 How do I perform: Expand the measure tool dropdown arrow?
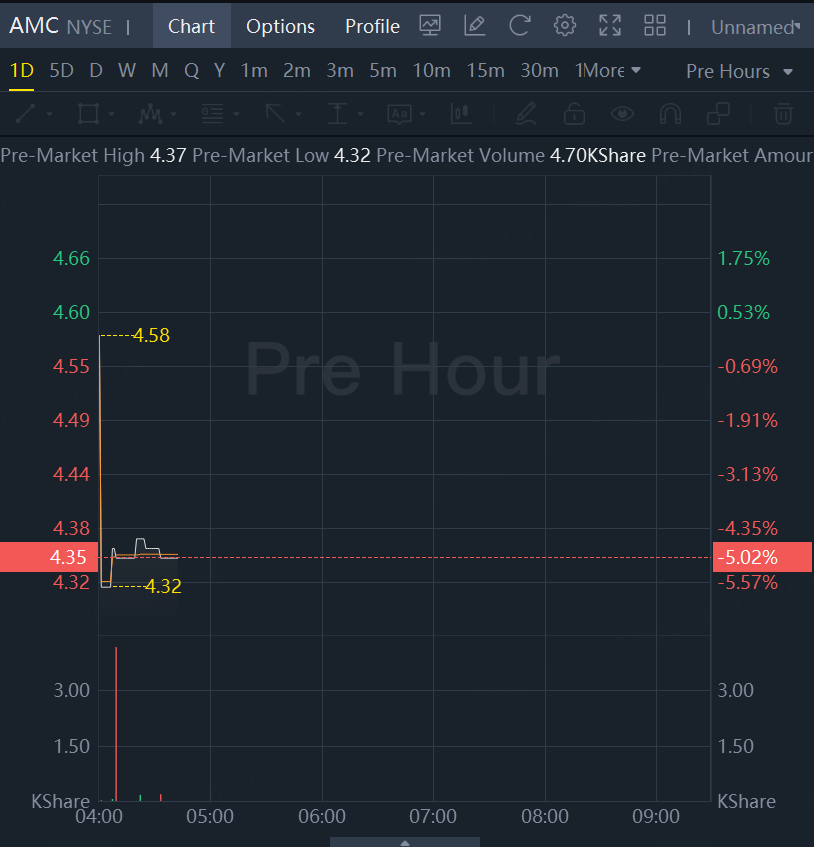click(360, 115)
